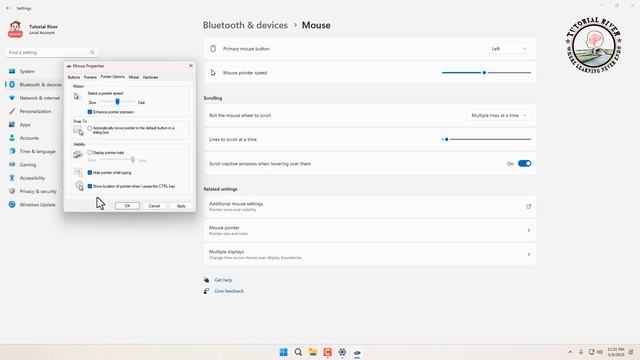Click the Lines to scroll at a time slider
Screen dimensions: 640x360
point(487,140)
